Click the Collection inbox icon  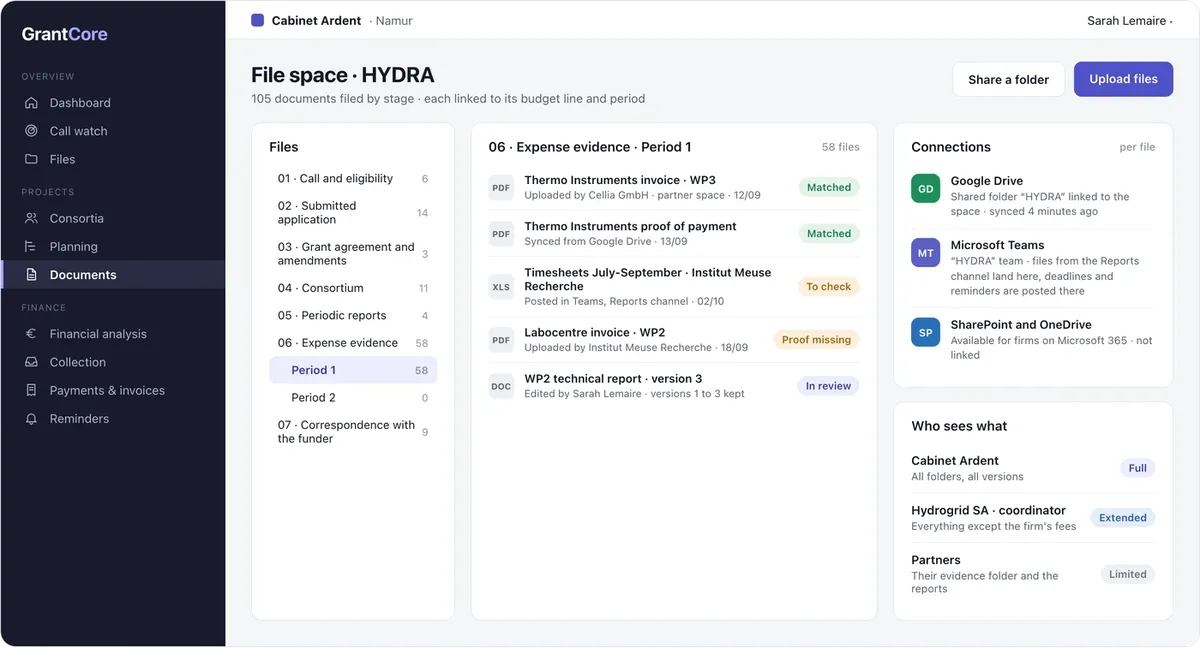pyautogui.click(x=31, y=362)
